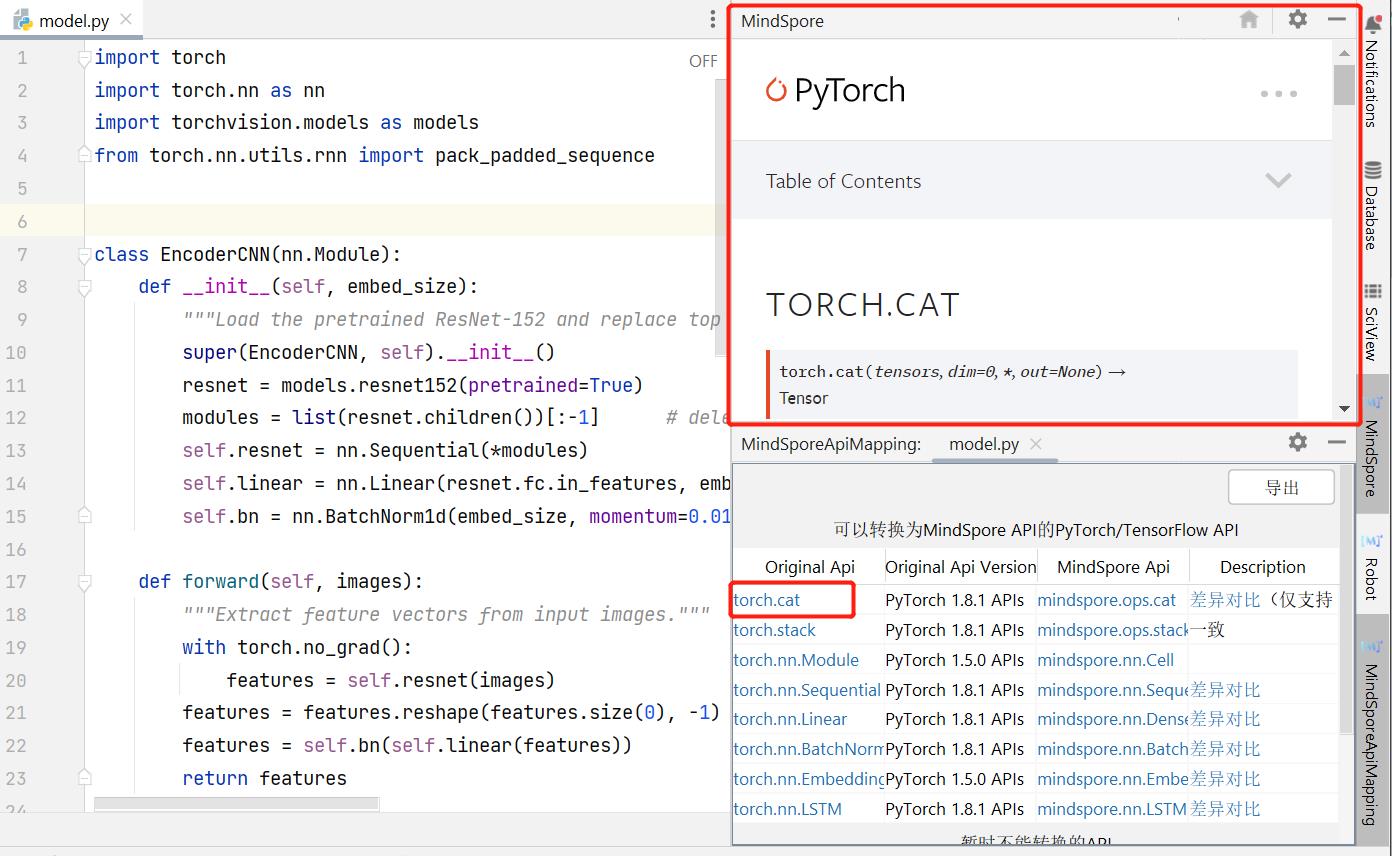Open the Database tool window
This screenshot has width=1392, height=856.
[x=1372, y=205]
